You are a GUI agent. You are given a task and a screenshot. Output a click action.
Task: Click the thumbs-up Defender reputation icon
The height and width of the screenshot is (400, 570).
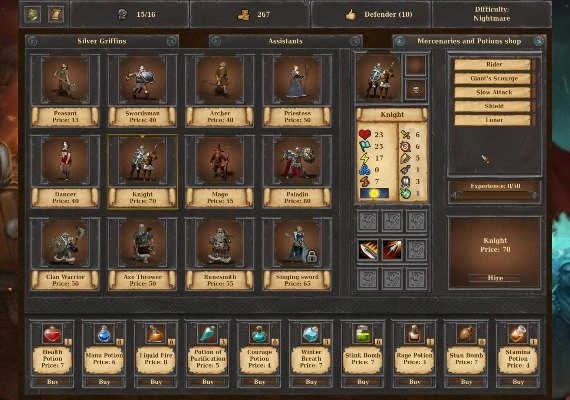pos(350,15)
